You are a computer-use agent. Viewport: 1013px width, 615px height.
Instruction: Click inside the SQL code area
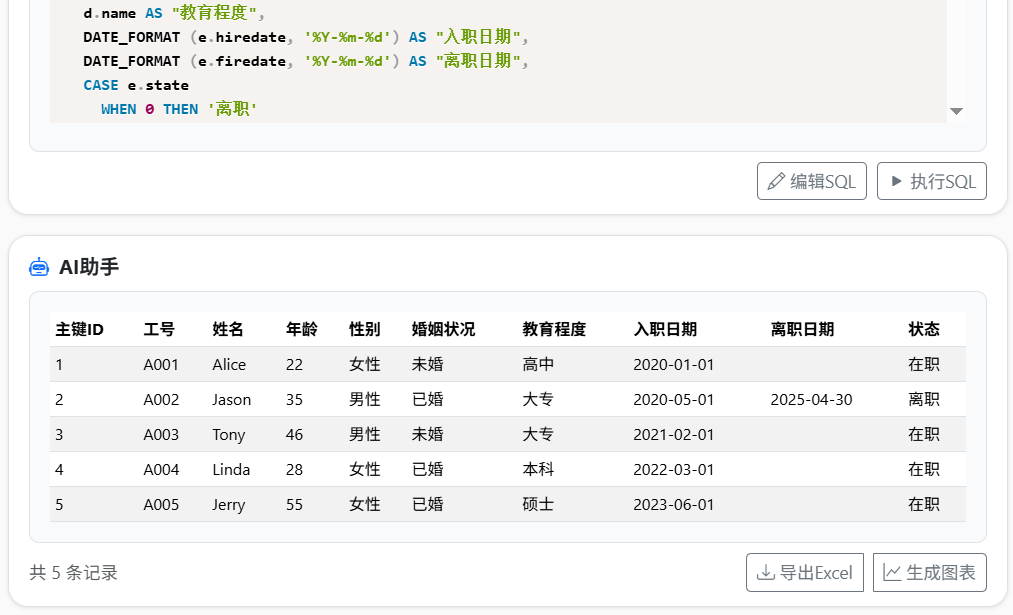click(400, 60)
